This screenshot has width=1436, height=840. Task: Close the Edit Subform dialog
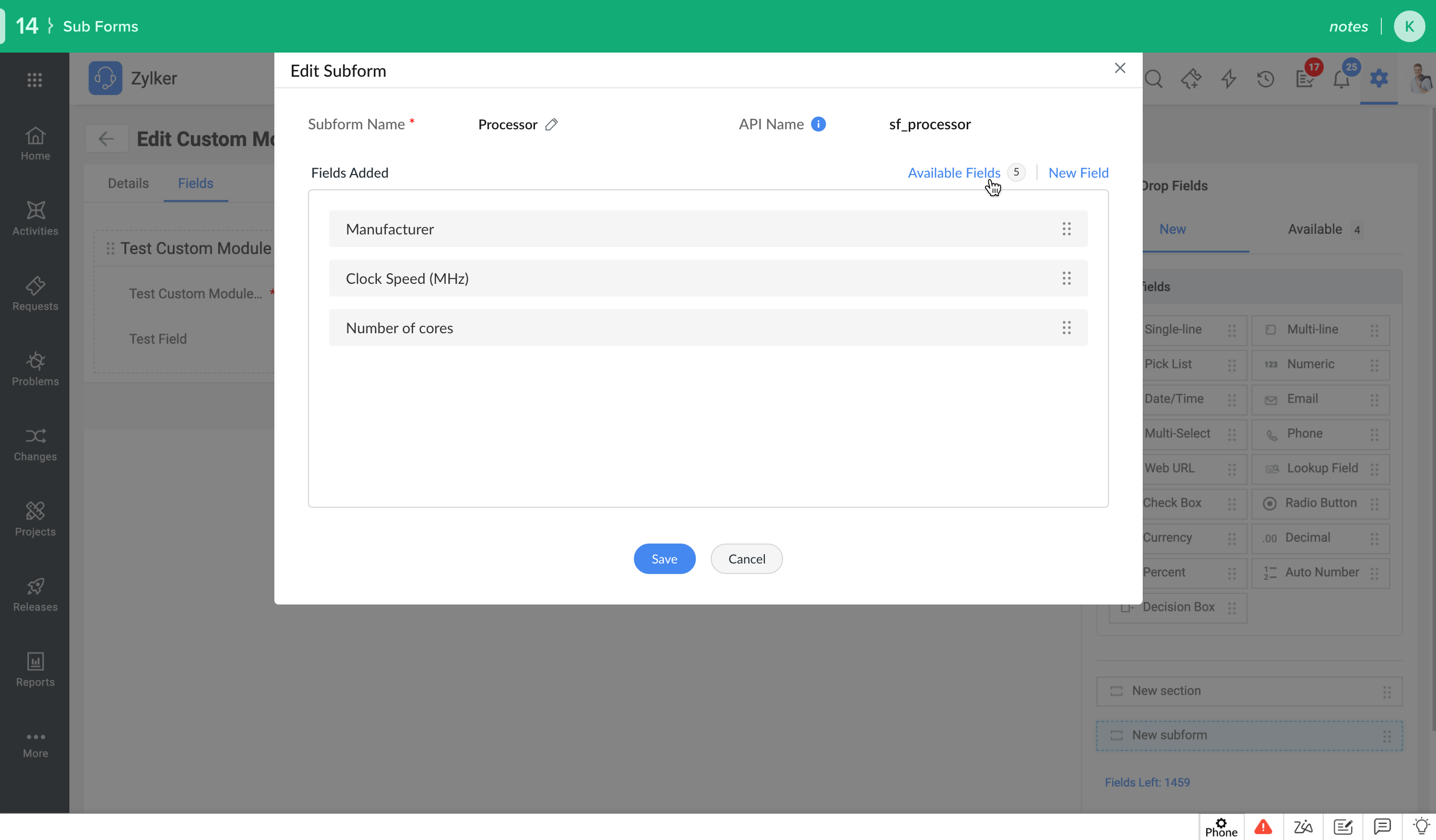point(1119,68)
